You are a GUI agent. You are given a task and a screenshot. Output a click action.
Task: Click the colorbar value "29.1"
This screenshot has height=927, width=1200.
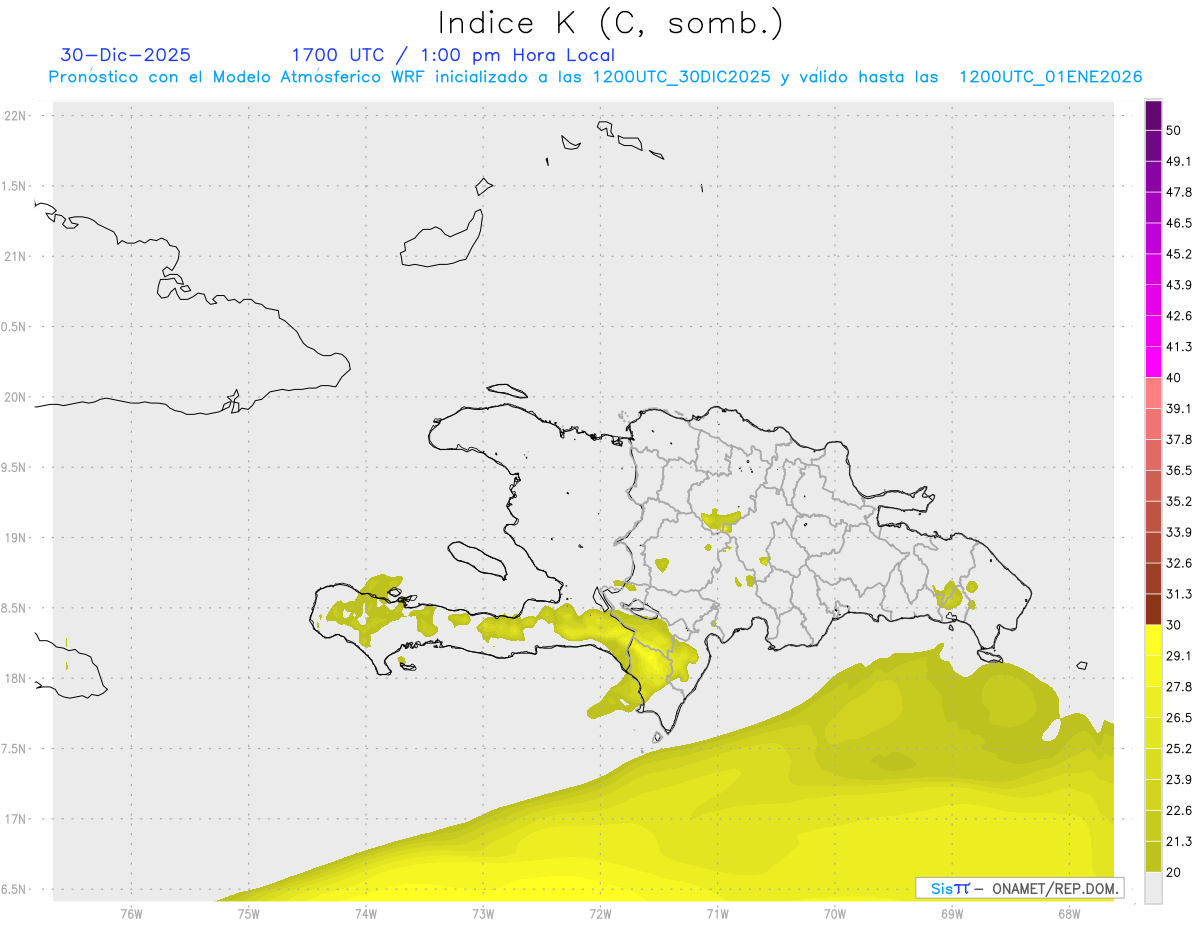1179,656
